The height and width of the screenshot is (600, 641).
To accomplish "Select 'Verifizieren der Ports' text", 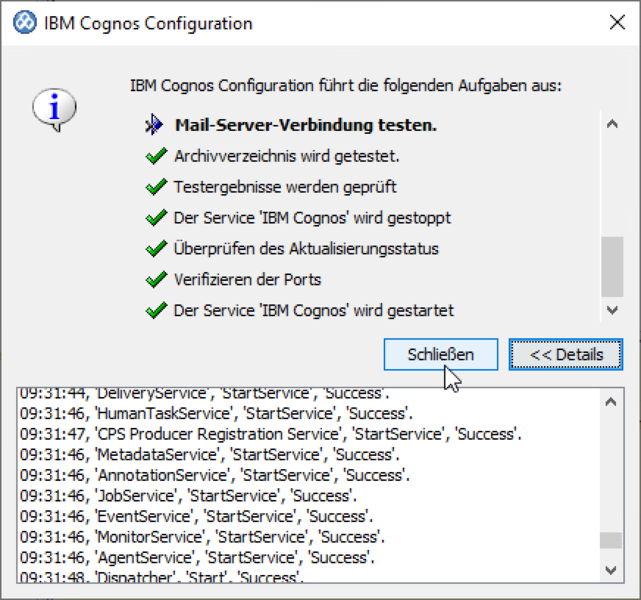I will tap(247, 280).
